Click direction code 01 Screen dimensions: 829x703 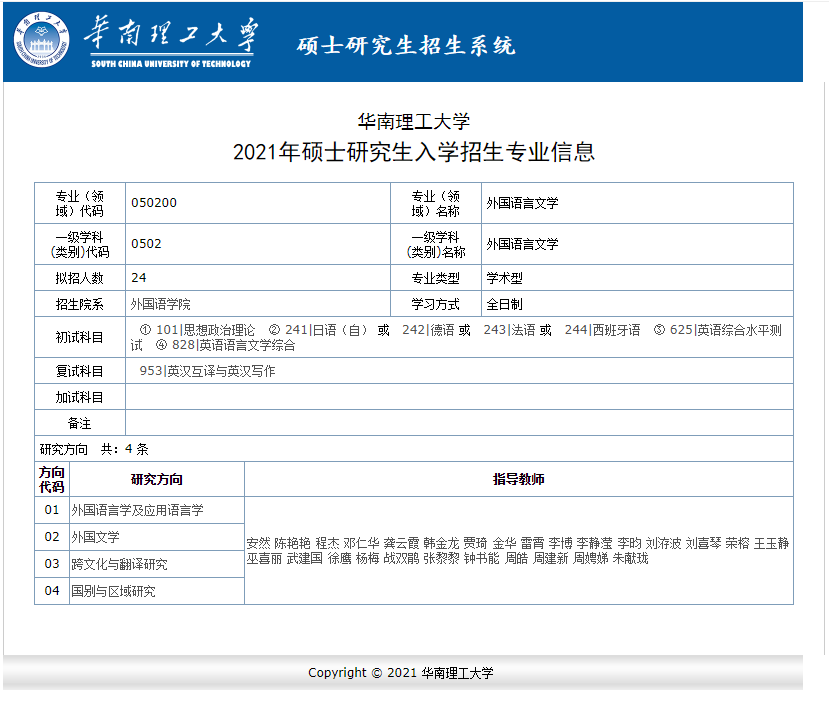coord(52,510)
